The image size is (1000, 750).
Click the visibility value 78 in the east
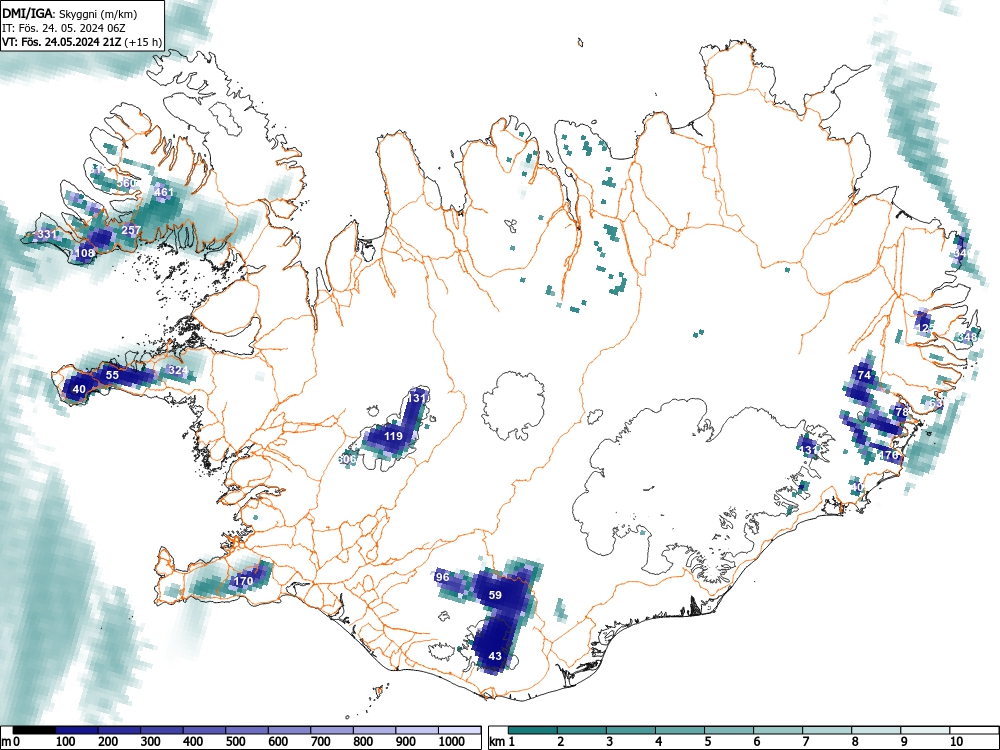901,412
